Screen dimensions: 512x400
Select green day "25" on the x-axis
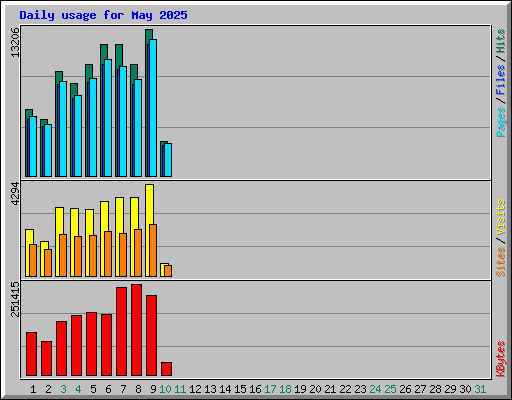tap(390, 389)
